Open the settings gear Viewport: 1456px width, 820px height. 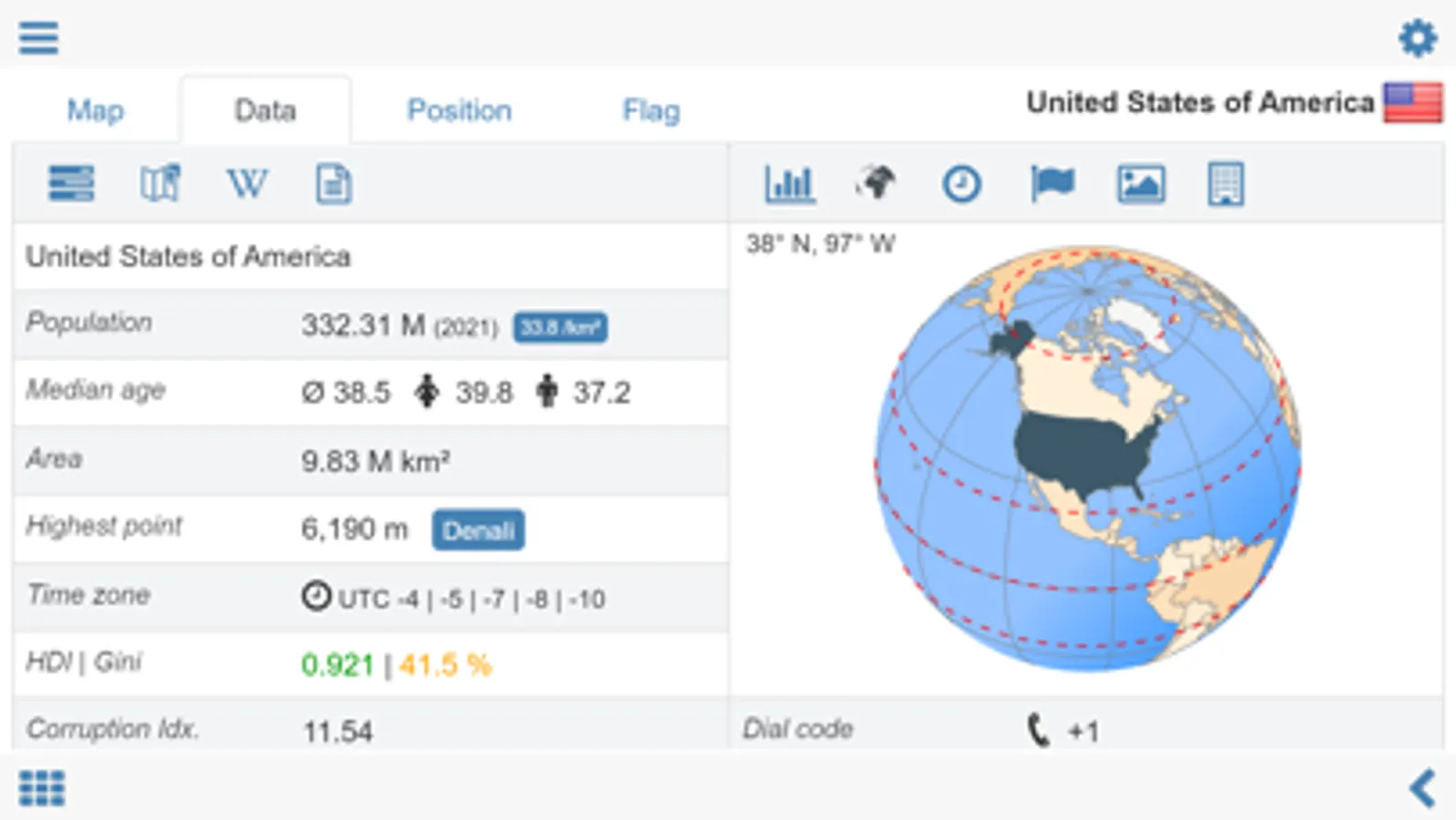(1418, 38)
